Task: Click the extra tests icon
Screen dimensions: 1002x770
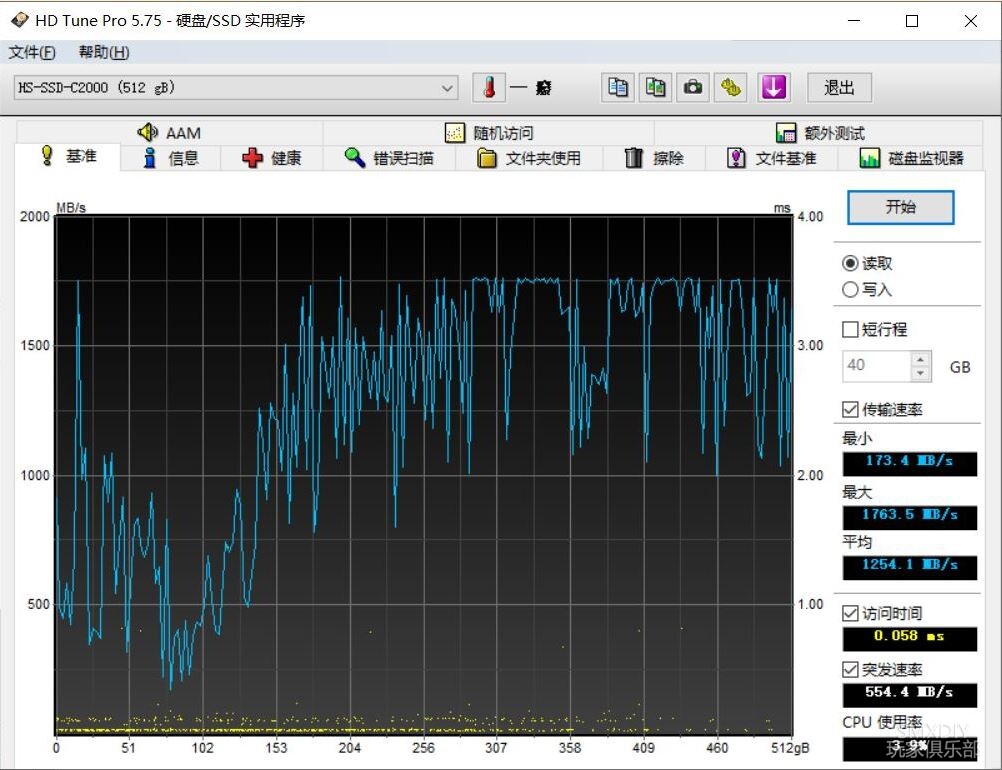Action: (x=785, y=133)
